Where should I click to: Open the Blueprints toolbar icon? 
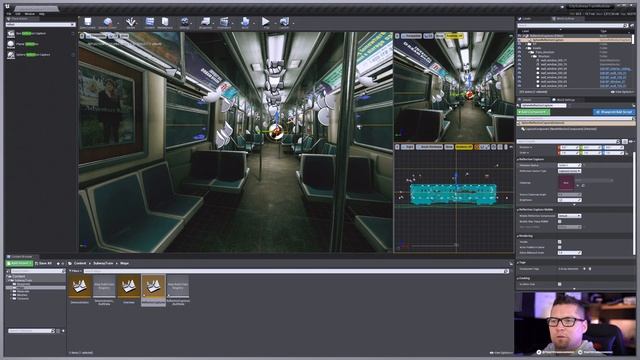point(205,23)
